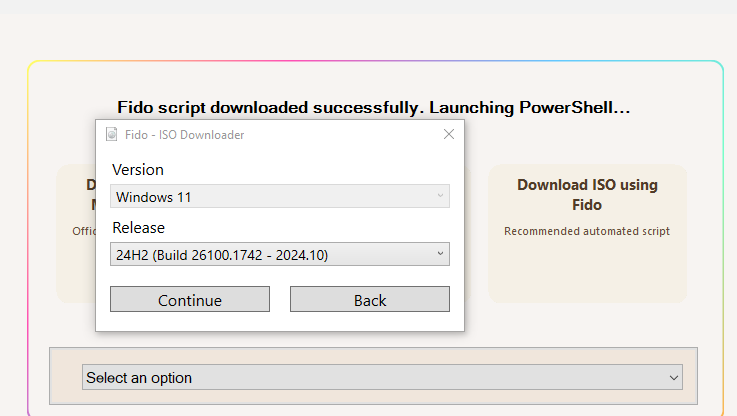Viewport: 737px width, 416px height.
Task: Click the 'Release' label in Fido dialog
Action: pos(139,228)
